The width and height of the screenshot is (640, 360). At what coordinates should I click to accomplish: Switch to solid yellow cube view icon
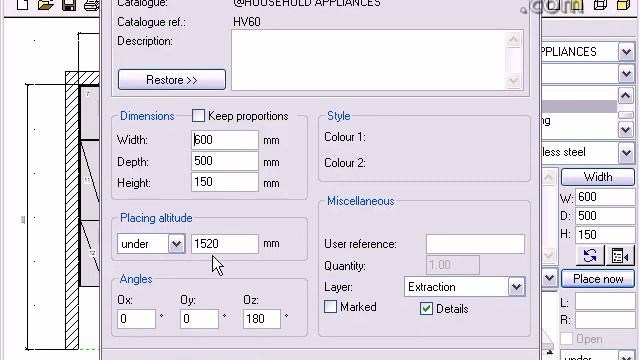(623, 5)
